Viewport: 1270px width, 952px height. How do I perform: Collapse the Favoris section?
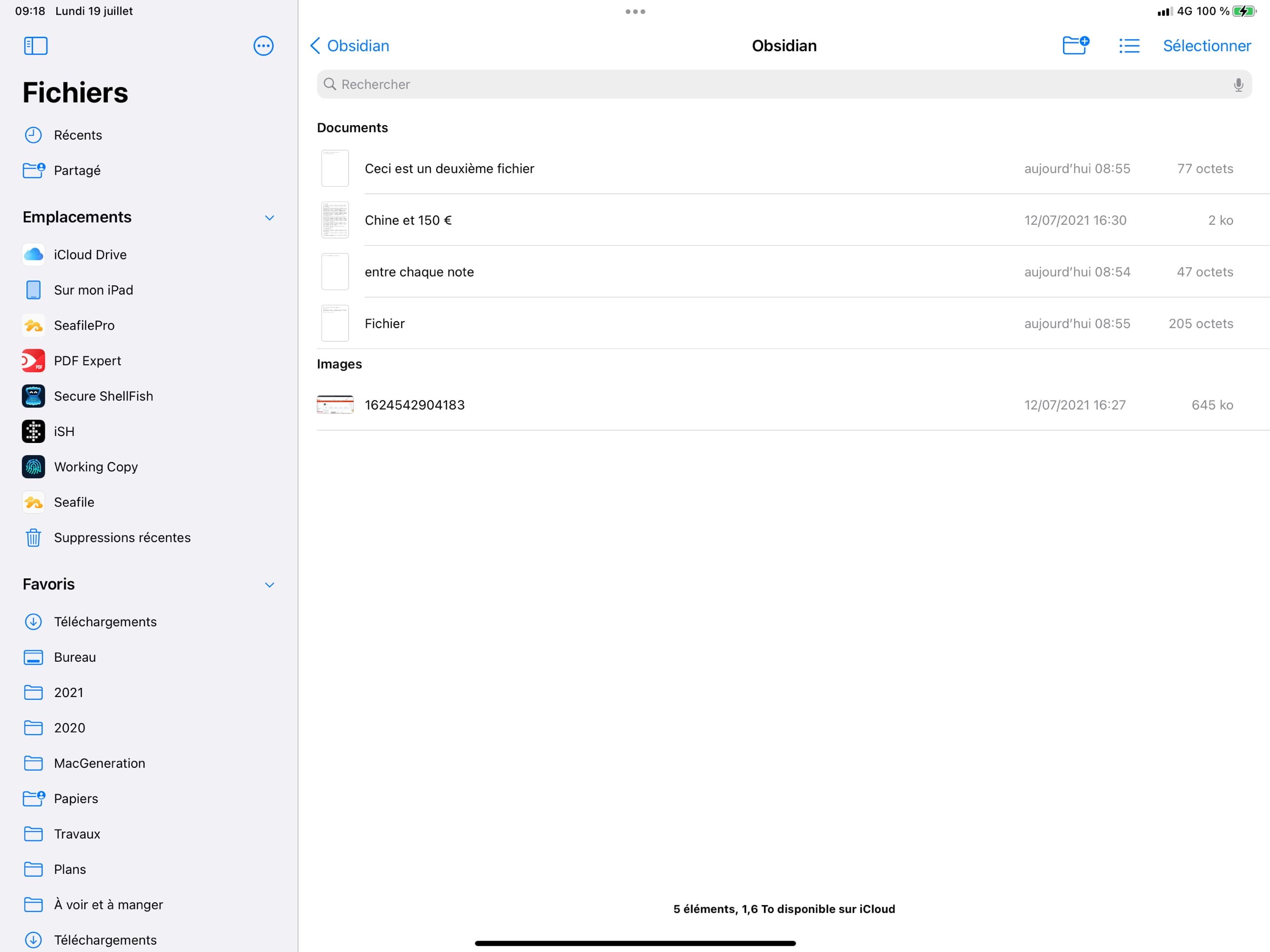269,585
